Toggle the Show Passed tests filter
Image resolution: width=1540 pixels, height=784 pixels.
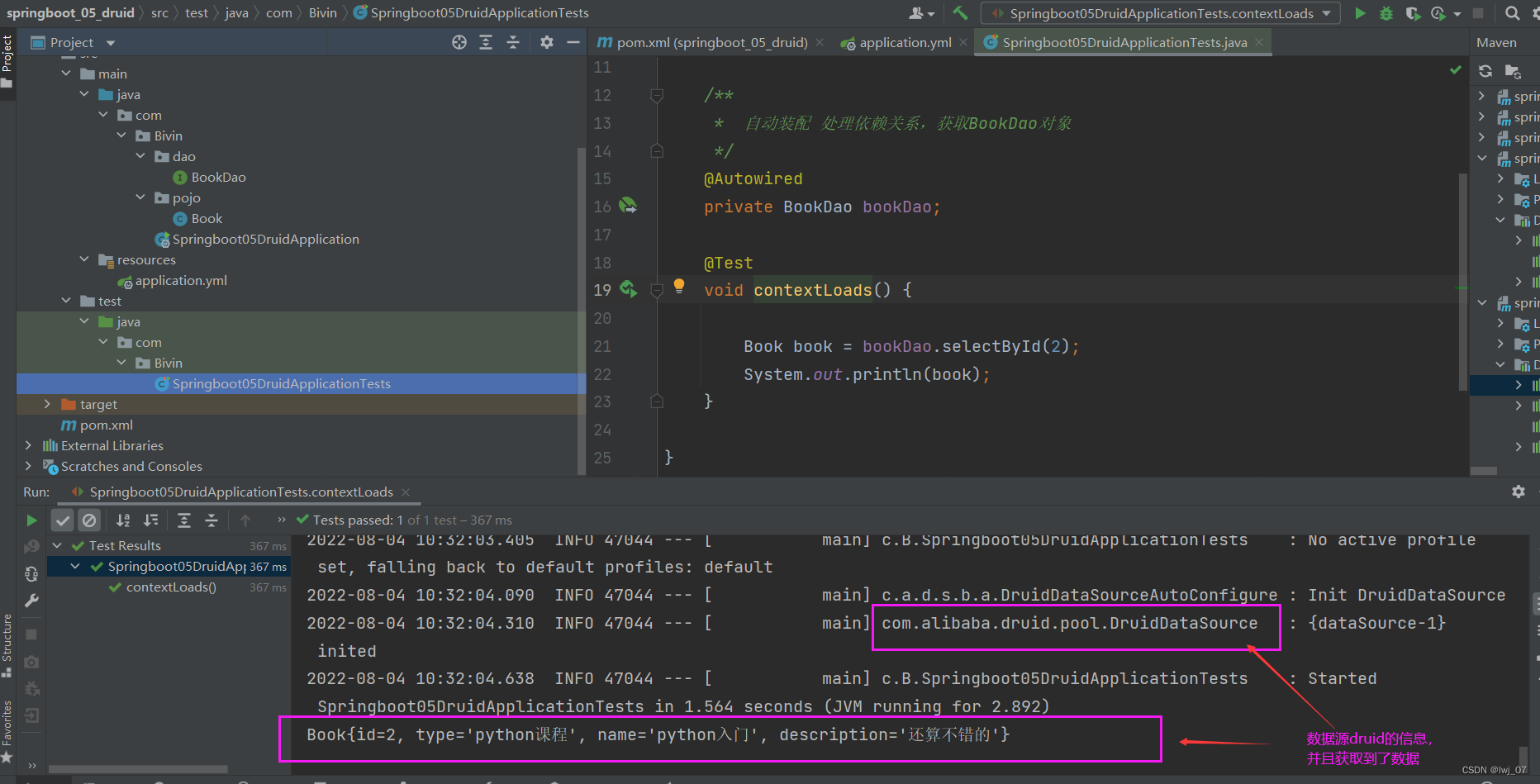click(63, 520)
